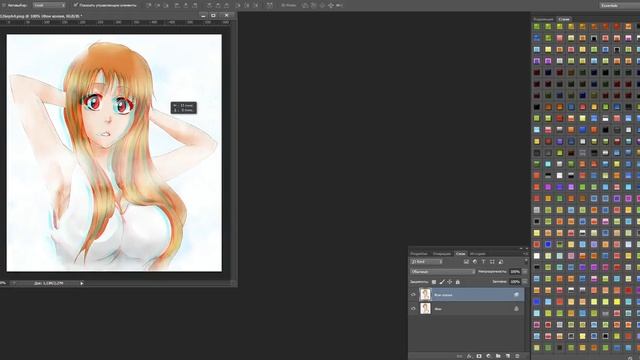The width and height of the screenshot is (640, 360).
Task: Click Align Vertical Centers icon
Action: pyautogui.click(x=158, y=5)
